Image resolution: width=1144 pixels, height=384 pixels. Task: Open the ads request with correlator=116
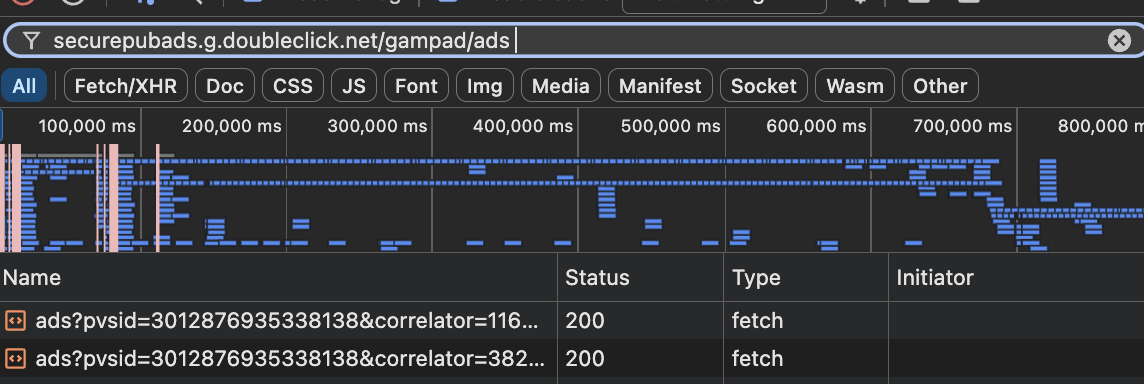pos(288,320)
